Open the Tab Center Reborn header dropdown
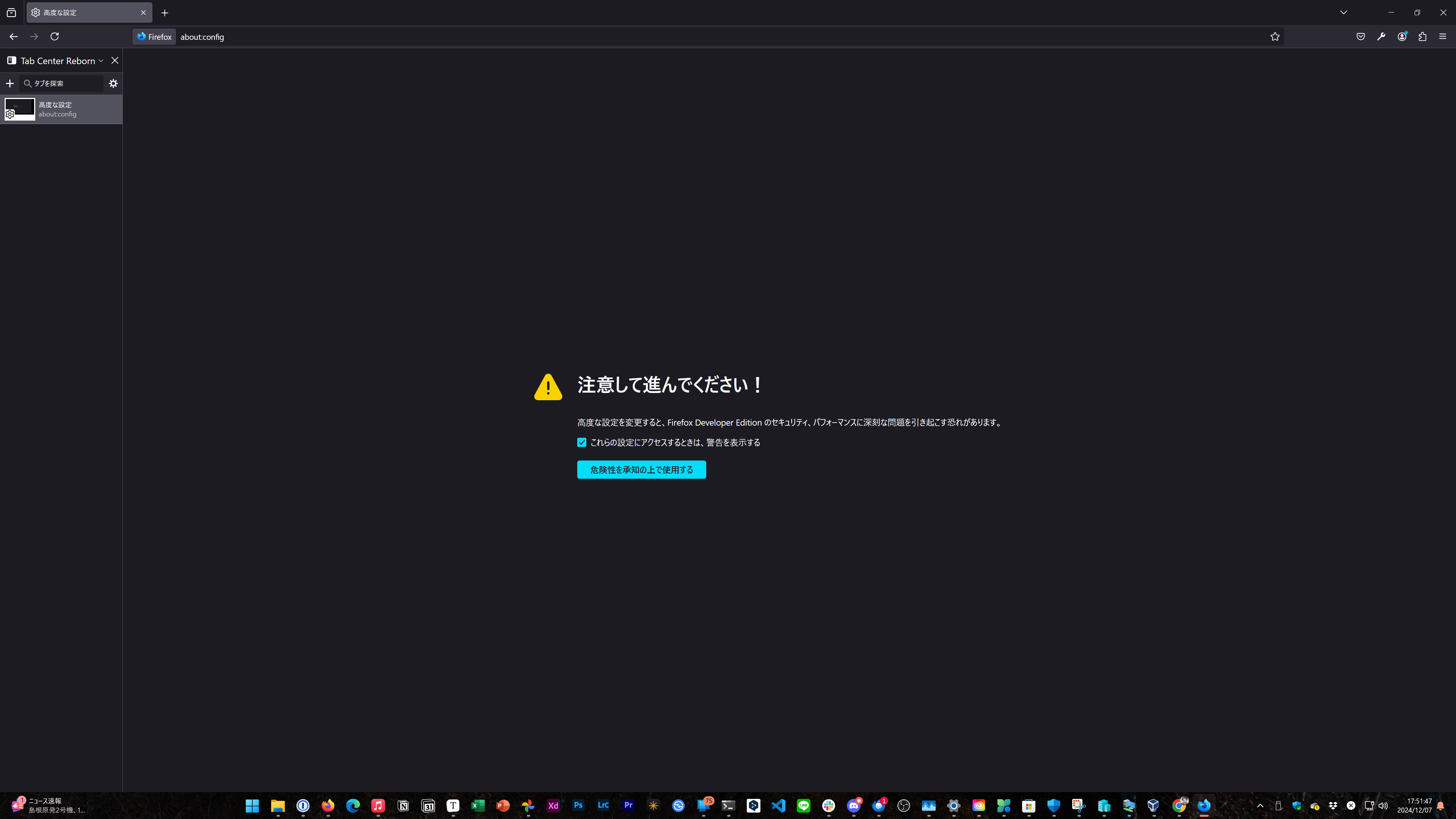This screenshot has height=819, width=1456. coord(101,60)
